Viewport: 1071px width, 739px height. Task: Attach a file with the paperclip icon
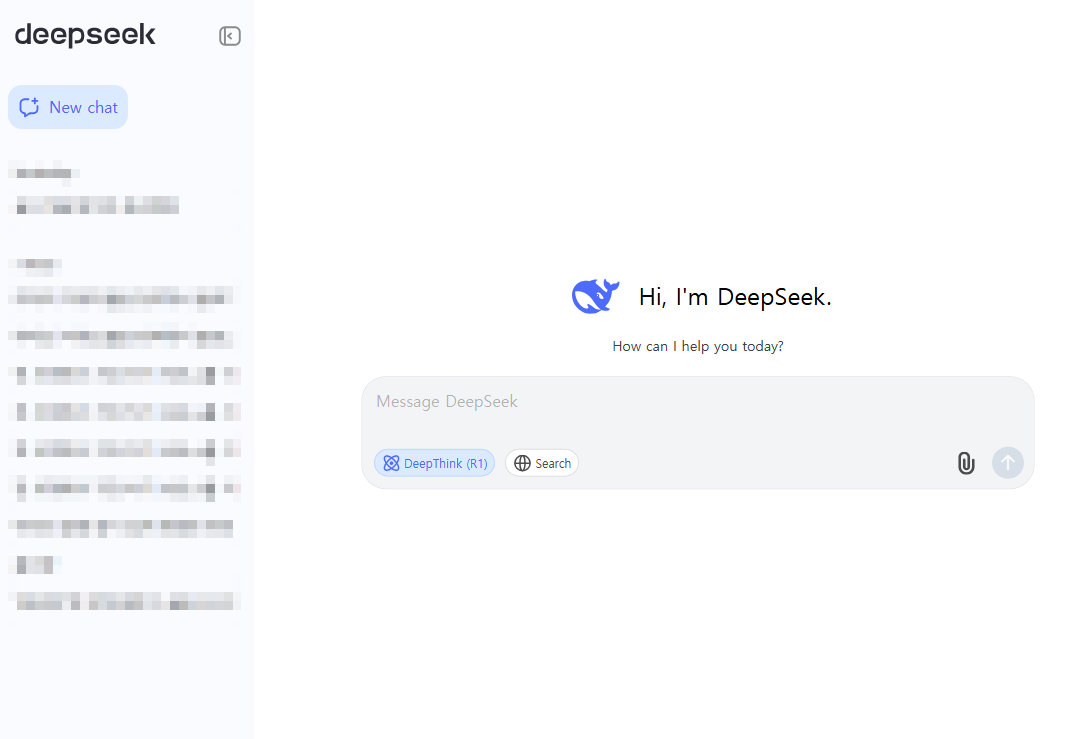[966, 463]
